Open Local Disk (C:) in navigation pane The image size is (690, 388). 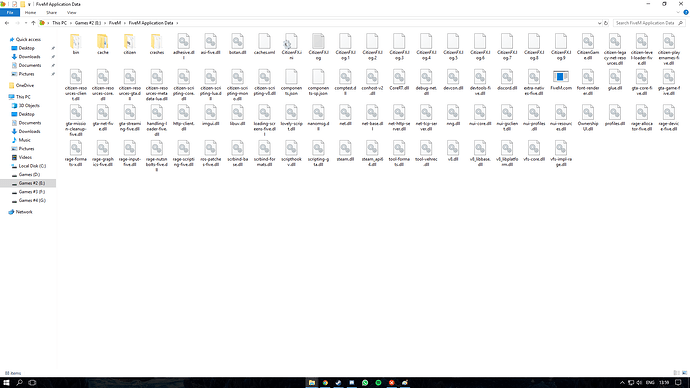32,166
